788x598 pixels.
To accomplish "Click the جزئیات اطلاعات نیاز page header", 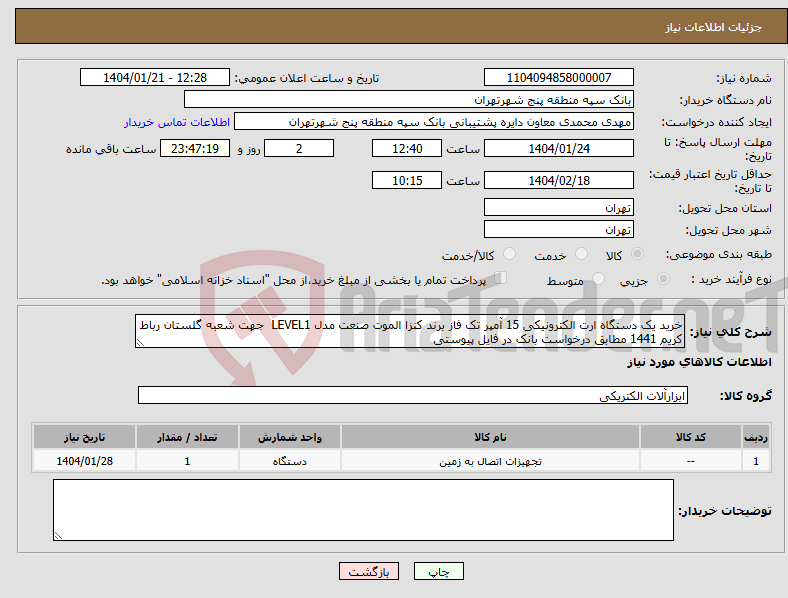I will pos(713,27).
